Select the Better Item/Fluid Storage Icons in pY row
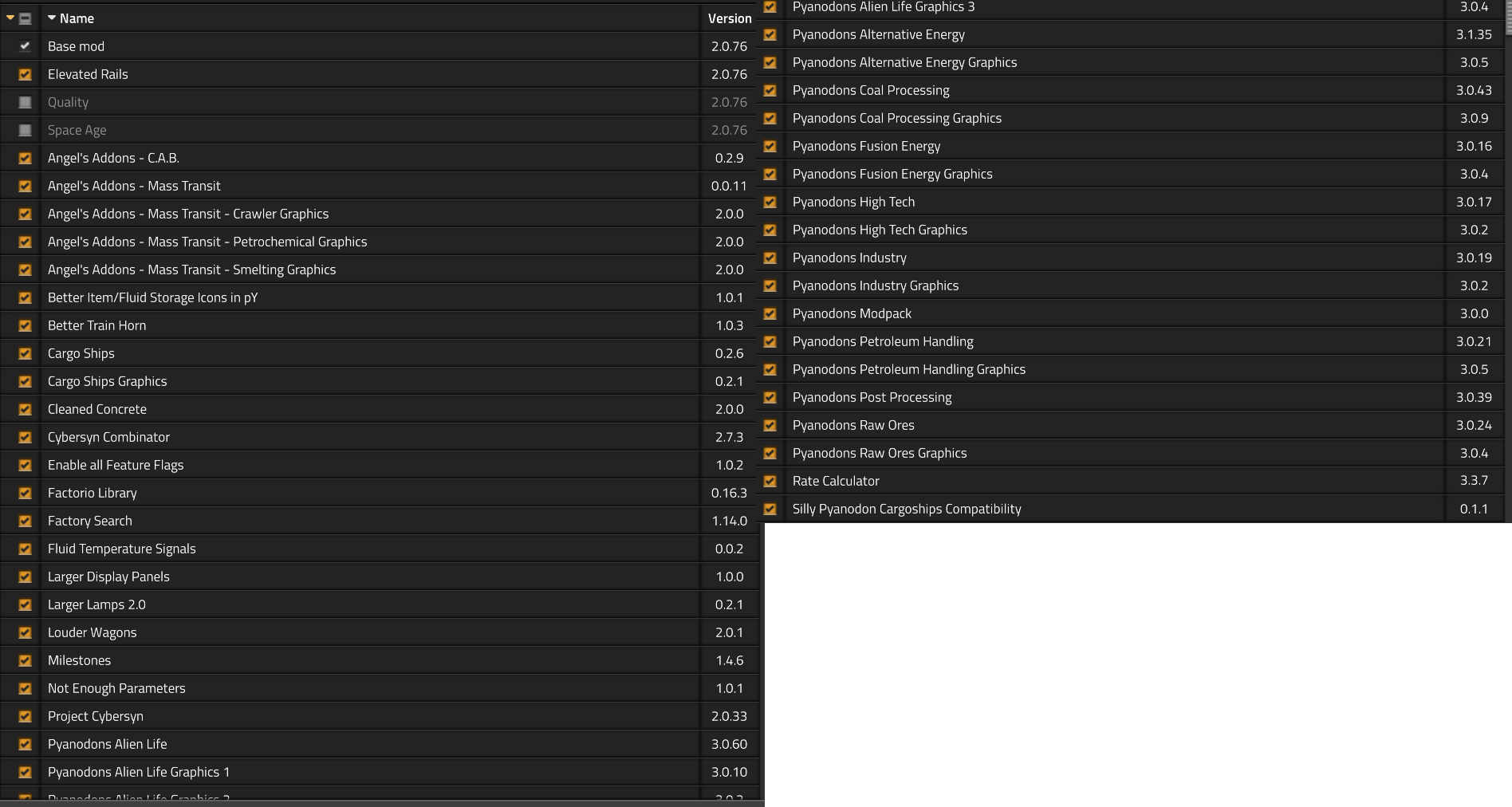 point(379,297)
